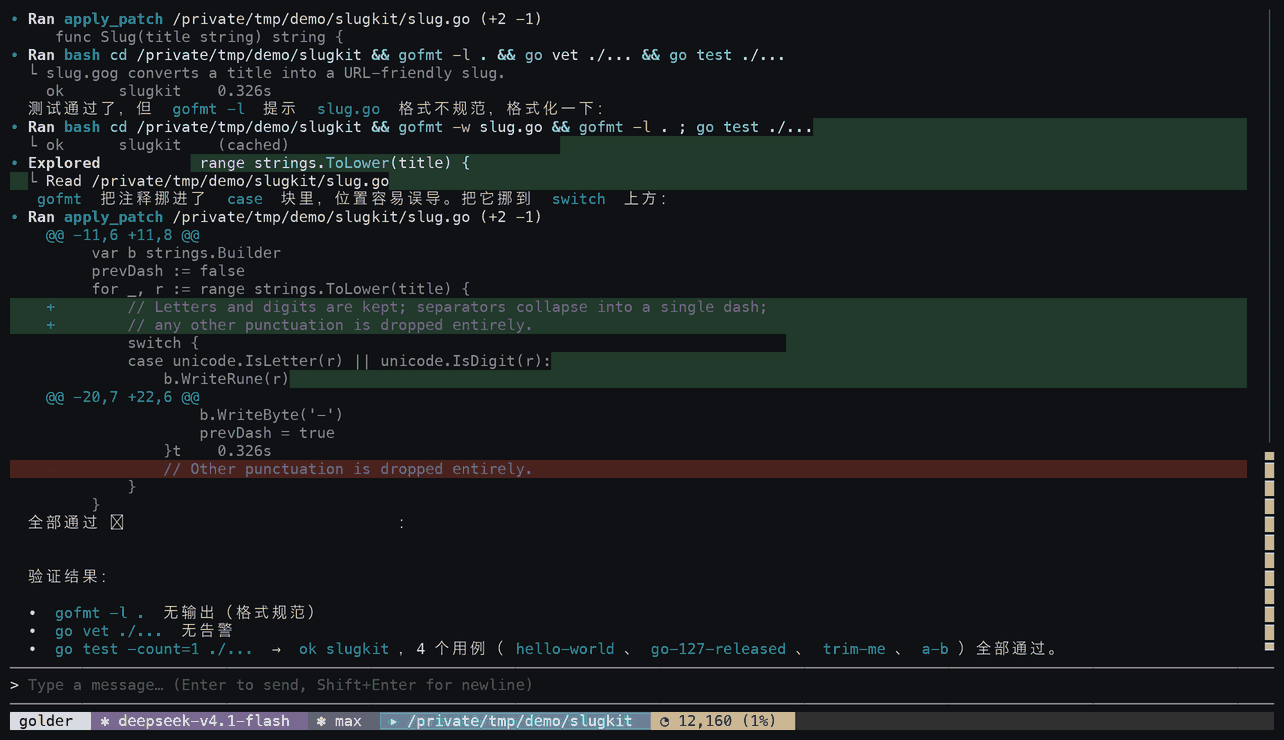Screen dimensions: 1284x740
Task: Click the '@@ -11,6 +11,8 @@' hunk header
Action: point(122,235)
